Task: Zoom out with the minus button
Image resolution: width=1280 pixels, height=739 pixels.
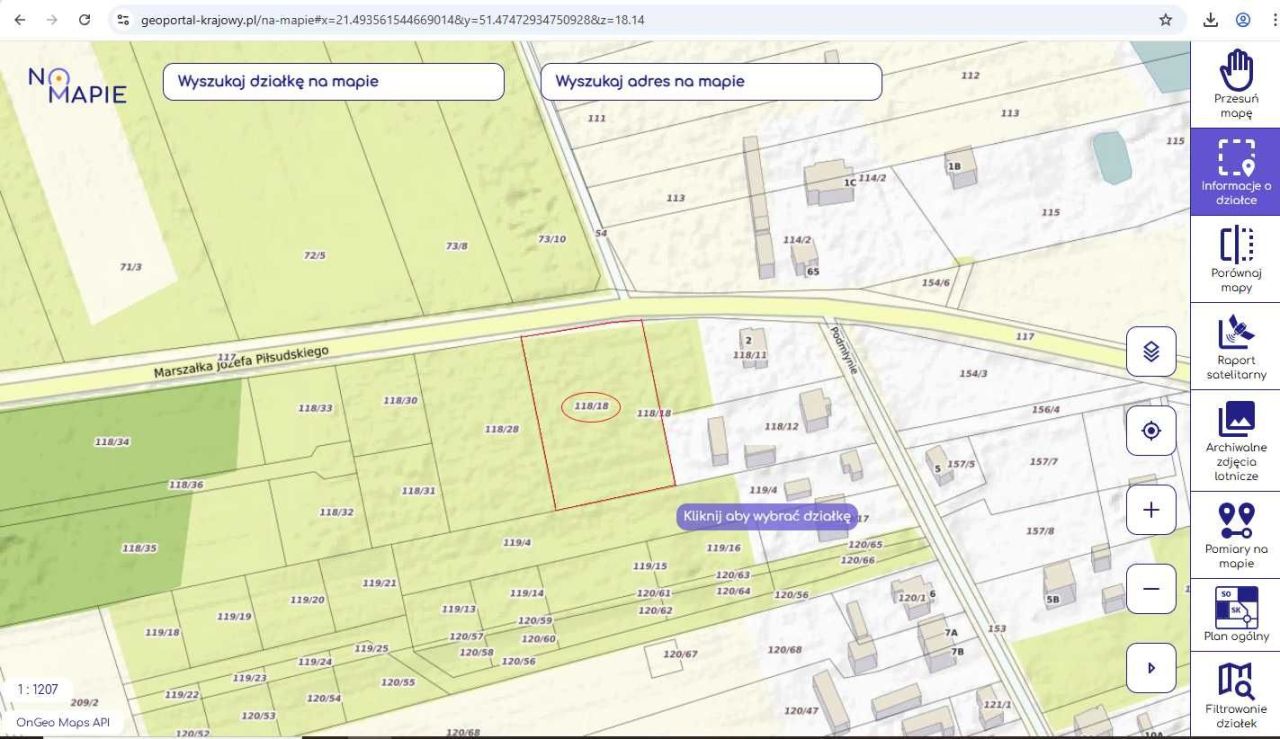Action: point(1151,589)
